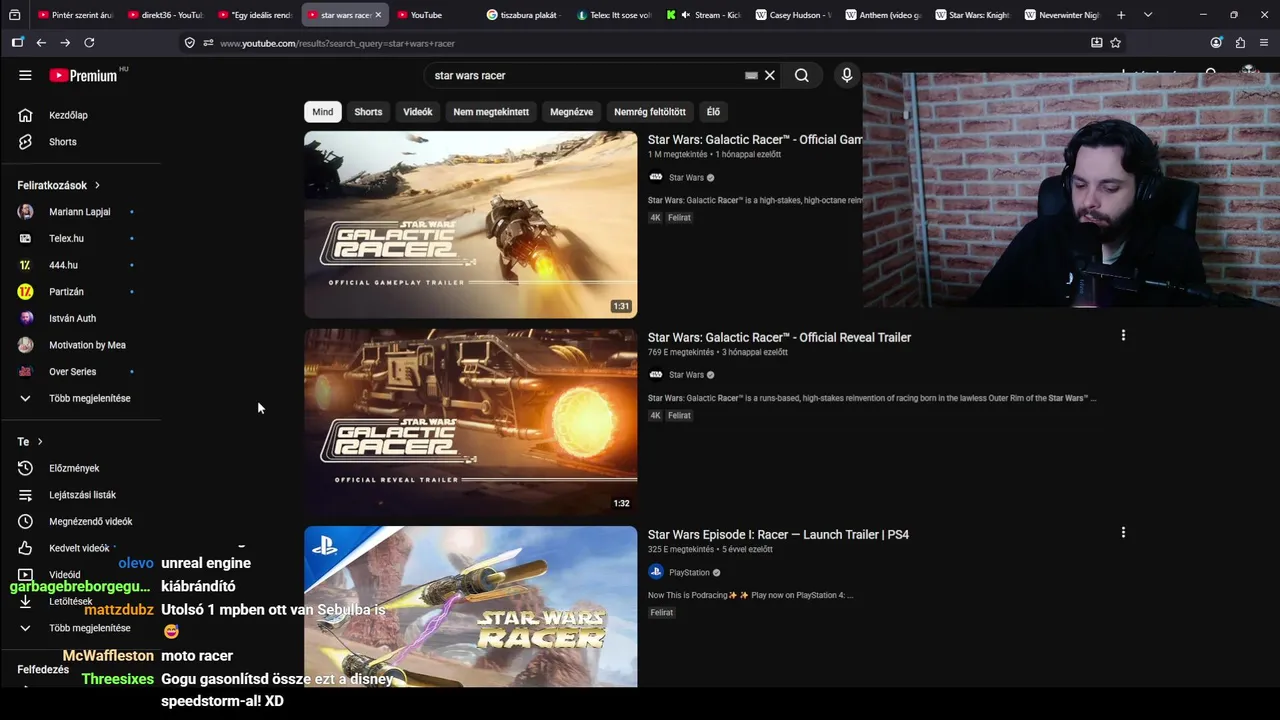The height and width of the screenshot is (720, 1280).
Task: Go back with browser back arrow
Action: [x=41, y=43]
